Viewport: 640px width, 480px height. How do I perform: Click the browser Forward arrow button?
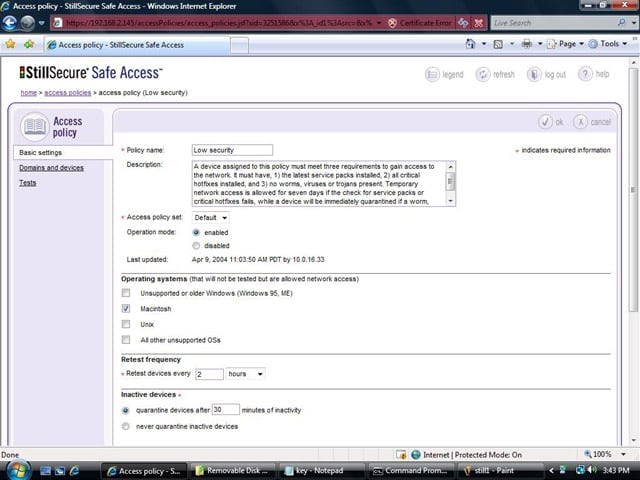28,23
